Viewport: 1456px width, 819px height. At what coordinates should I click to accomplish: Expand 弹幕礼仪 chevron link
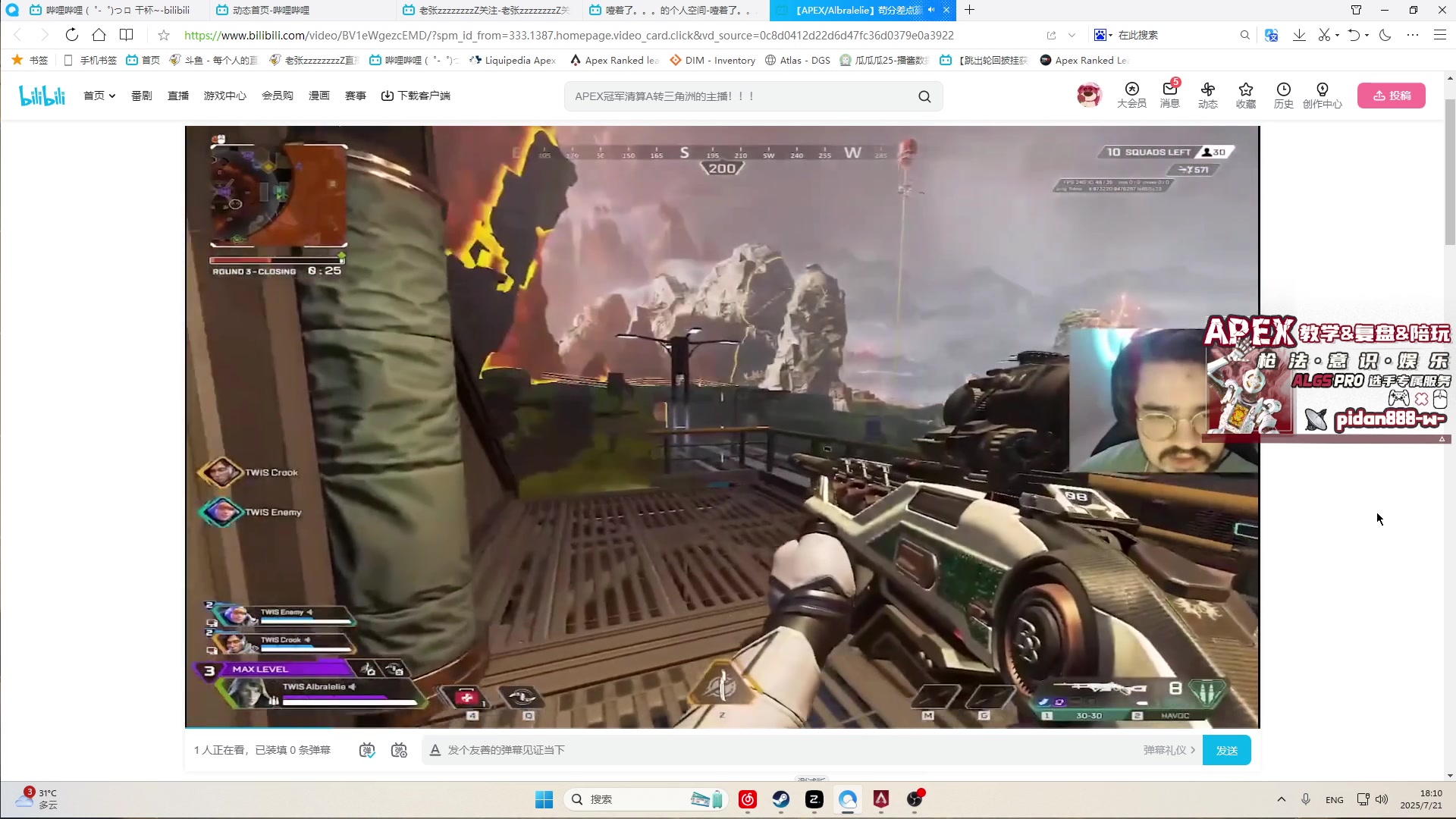click(x=1169, y=750)
